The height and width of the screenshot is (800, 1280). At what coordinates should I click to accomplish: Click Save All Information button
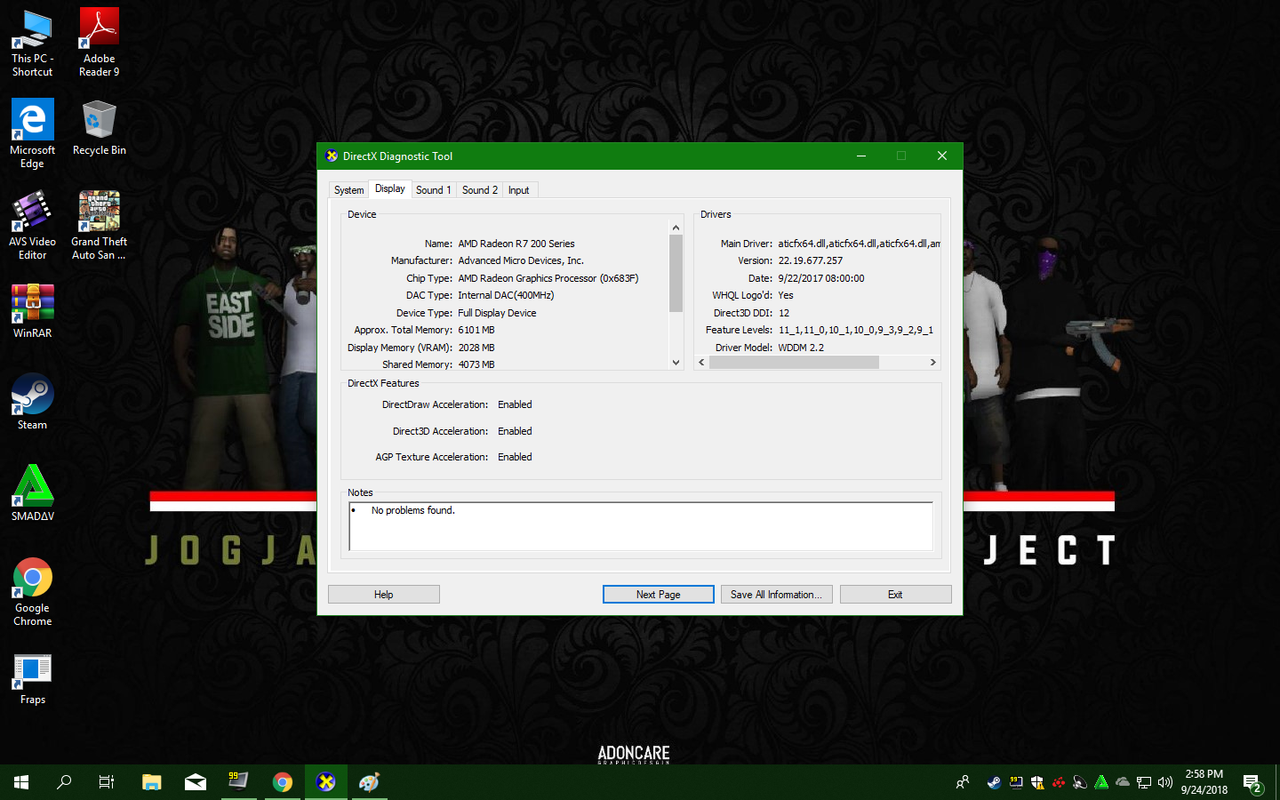tap(776, 594)
